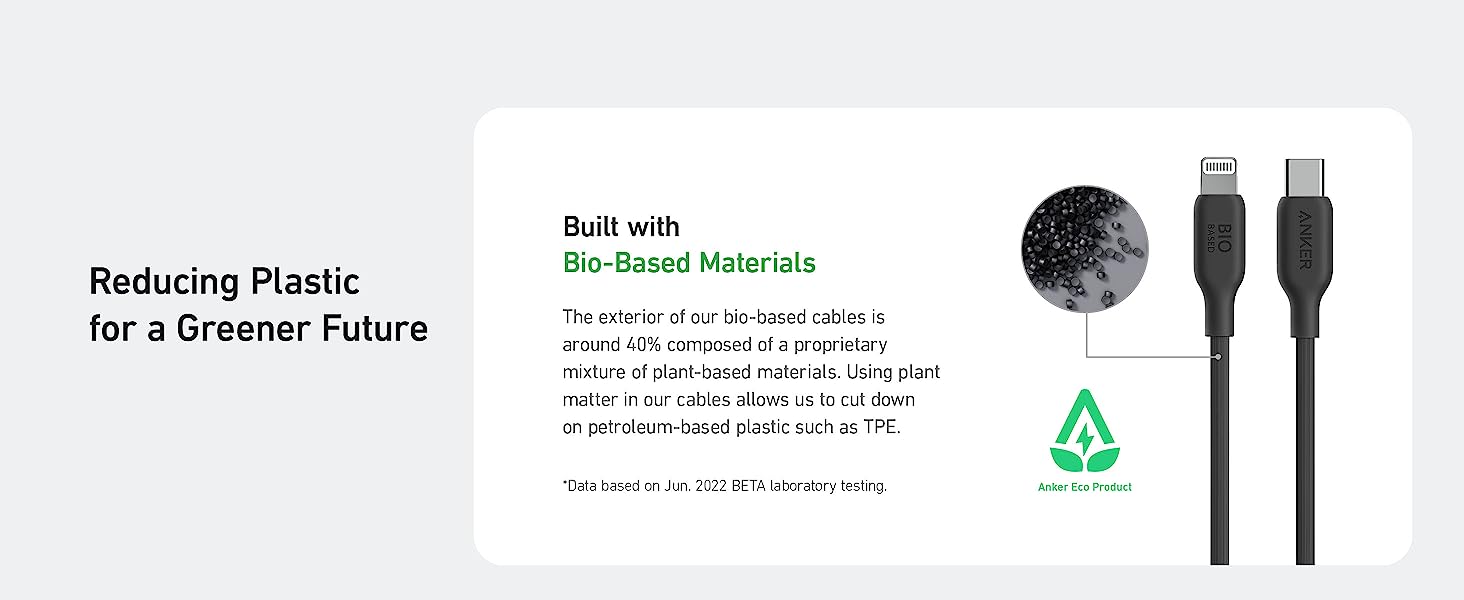This screenshot has width=1464, height=600.
Task: Select the green "Bio-Based Materials" heading
Action: point(689,263)
